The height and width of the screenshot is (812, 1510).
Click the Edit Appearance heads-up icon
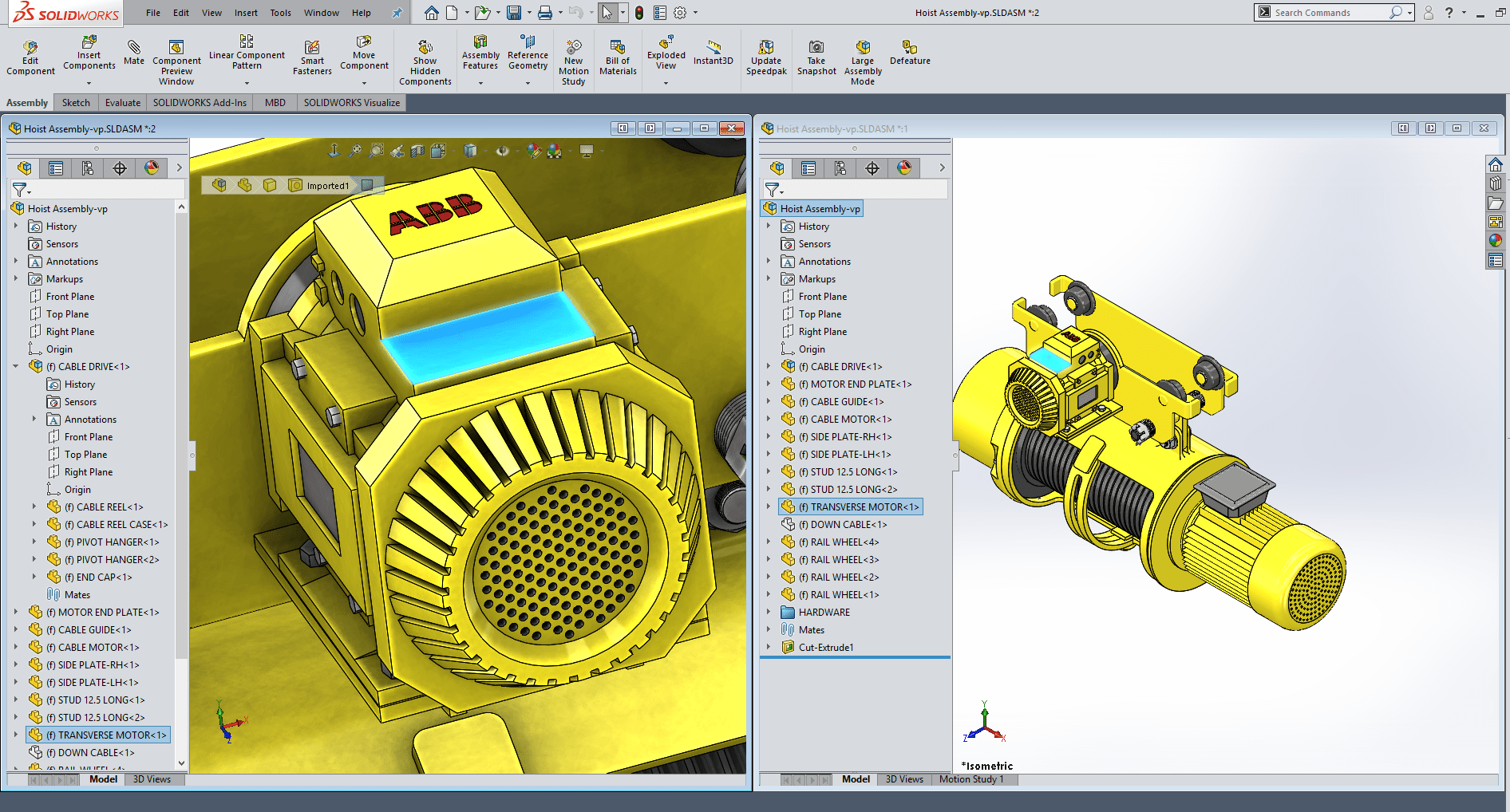[x=534, y=150]
